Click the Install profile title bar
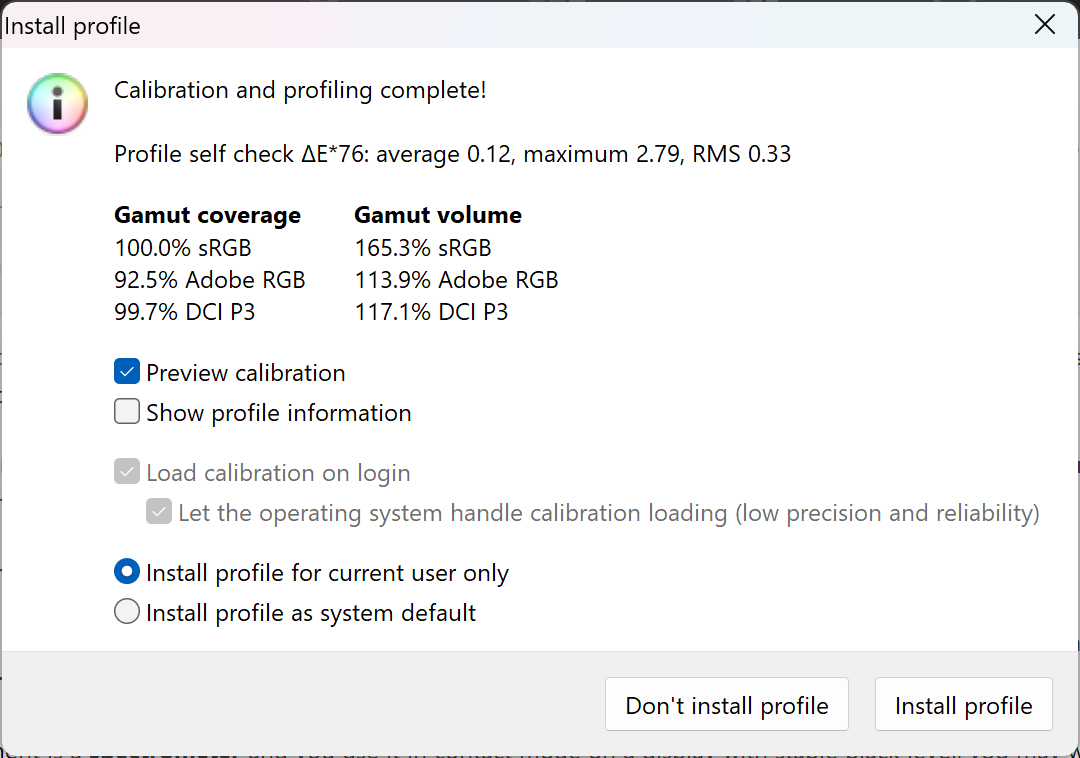 (500, 25)
